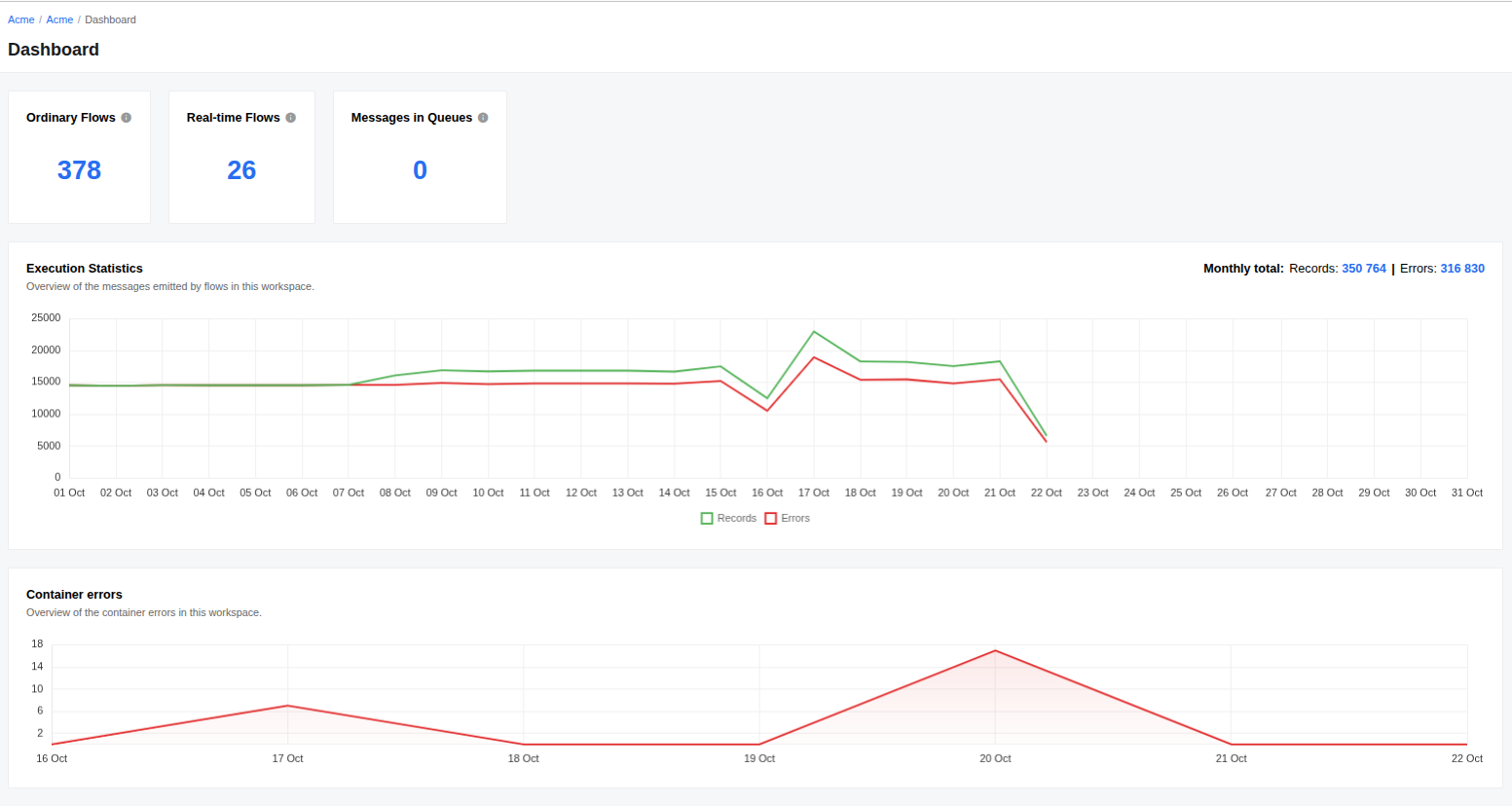Image resolution: width=1512 pixels, height=806 pixels.
Task: Hide the Records series via its legend label
Action: [736, 519]
